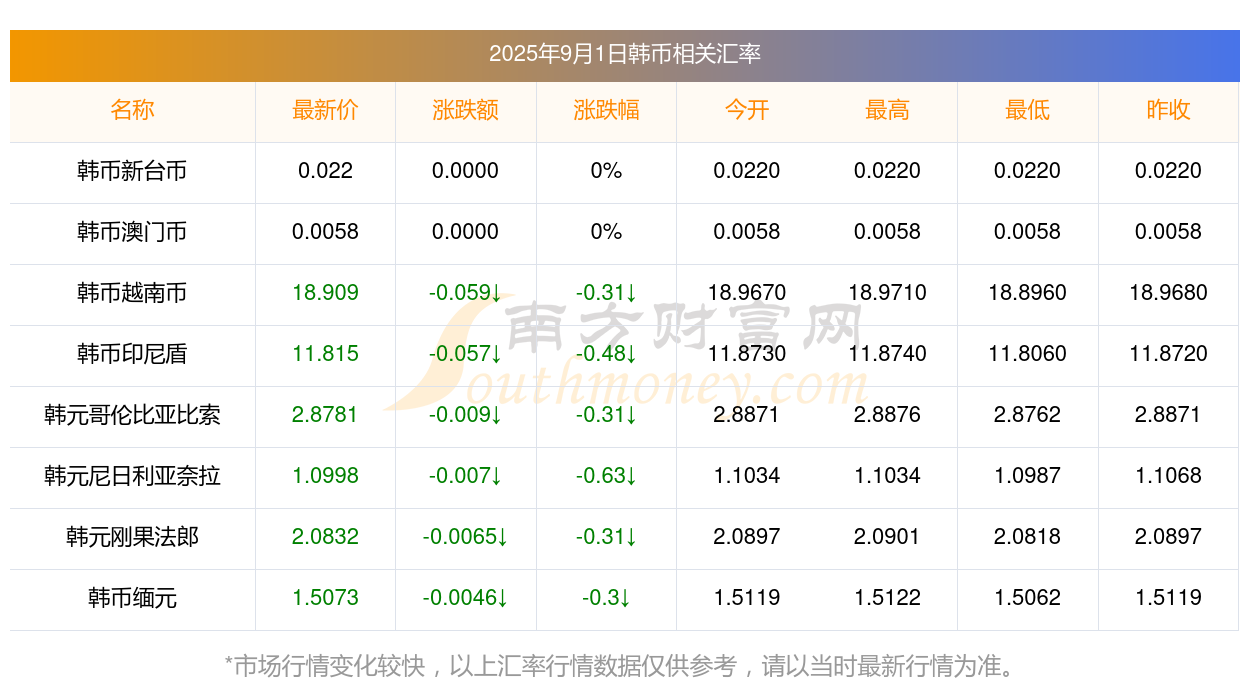The width and height of the screenshot is (1250, 698).
Task: Click opening value 11.8730
Action: click(x=747, y=354)
